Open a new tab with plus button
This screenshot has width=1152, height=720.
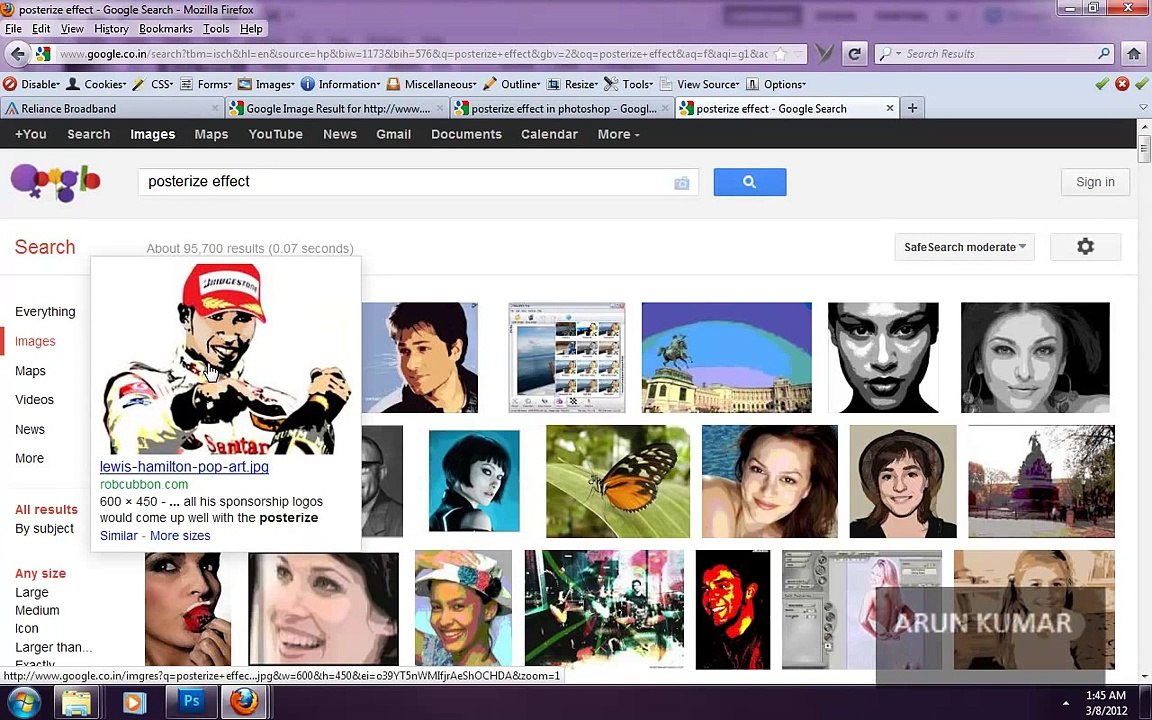click(x=912, y=108)
